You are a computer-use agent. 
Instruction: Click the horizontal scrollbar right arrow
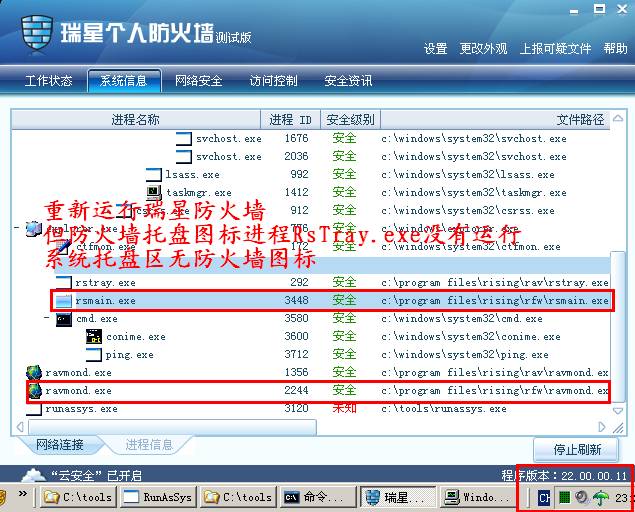click(602, 427)
